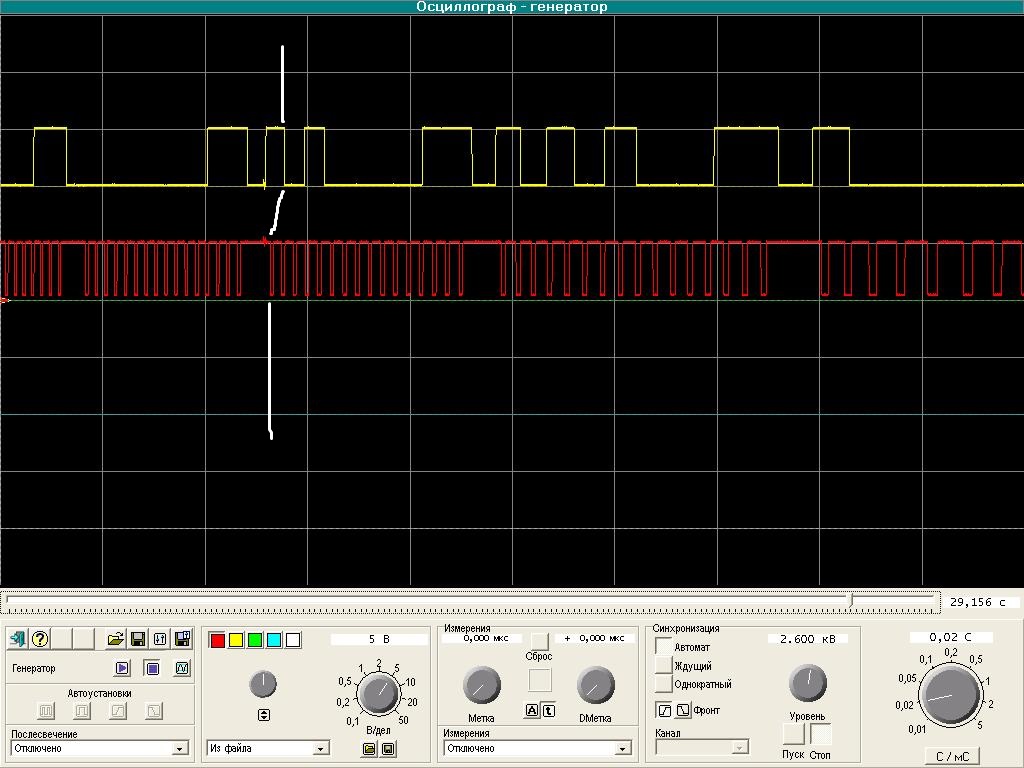Click the Автоустановки rising-edge icon
Screen dimensions: 1024x768
(118, 710)
